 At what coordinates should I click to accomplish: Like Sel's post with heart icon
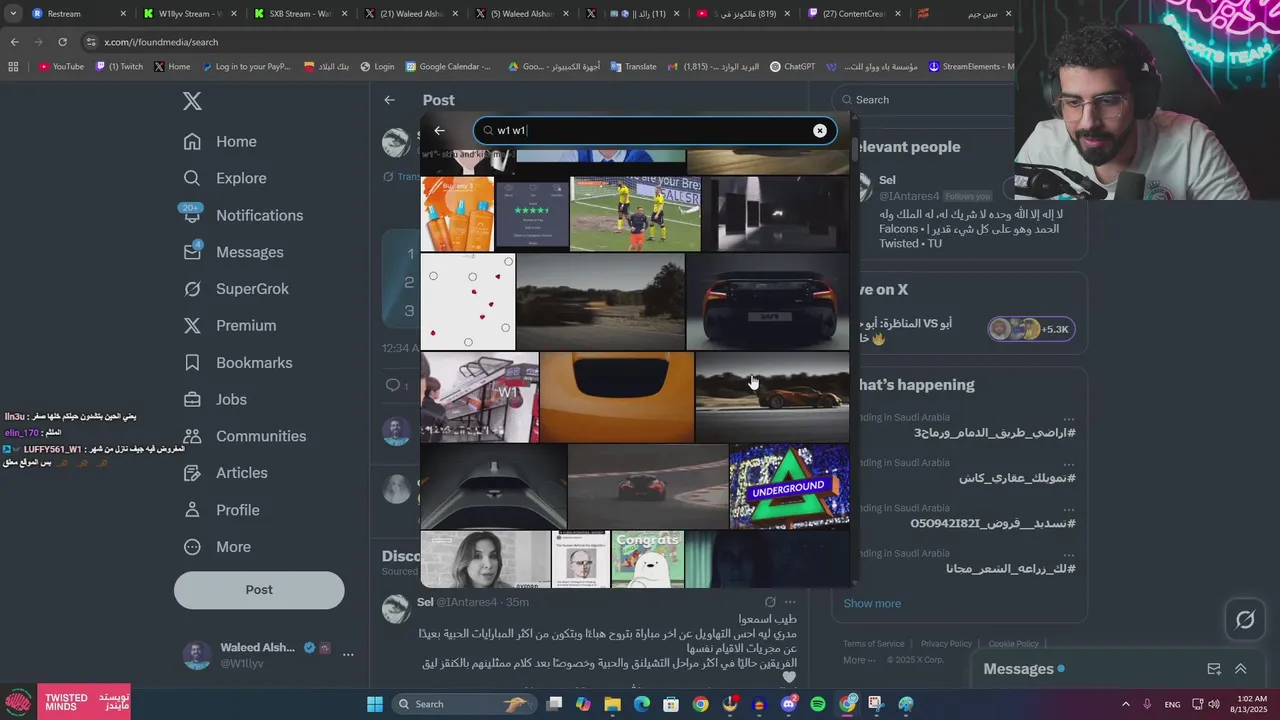[789, 678]
